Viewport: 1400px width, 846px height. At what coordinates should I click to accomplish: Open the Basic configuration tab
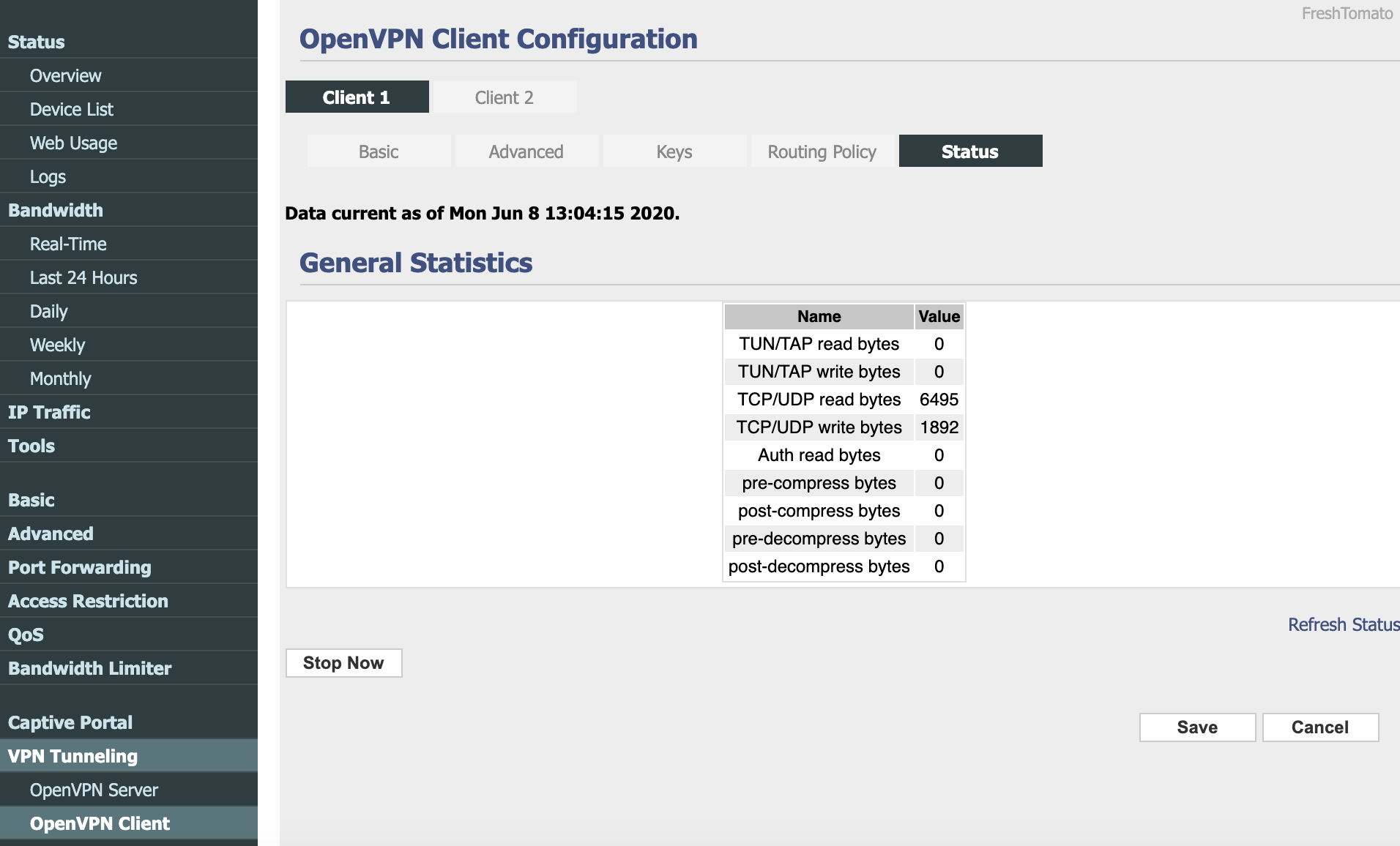pyautogui.click(x=379, y=151)
